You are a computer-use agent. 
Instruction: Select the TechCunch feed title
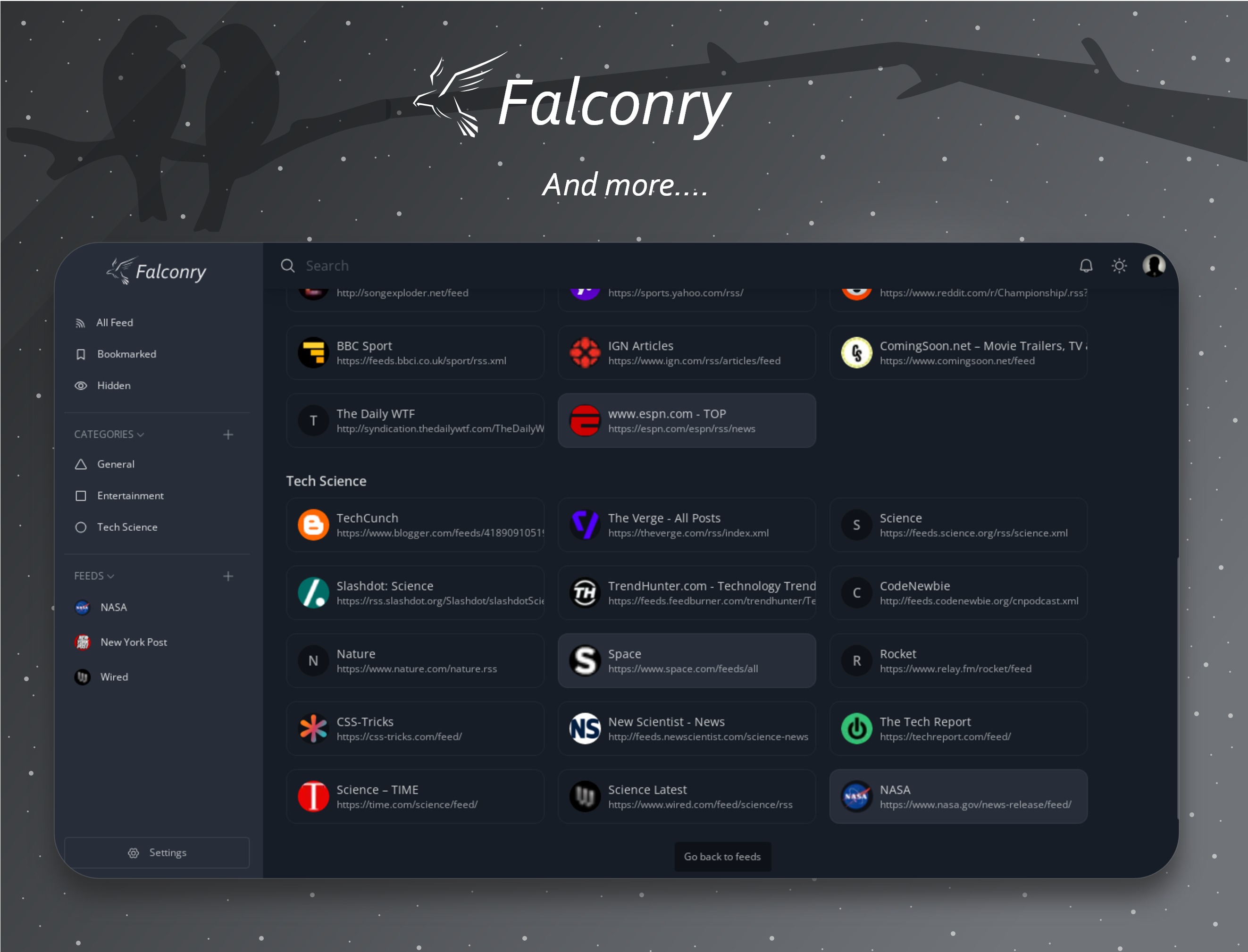tap(367, 518)
